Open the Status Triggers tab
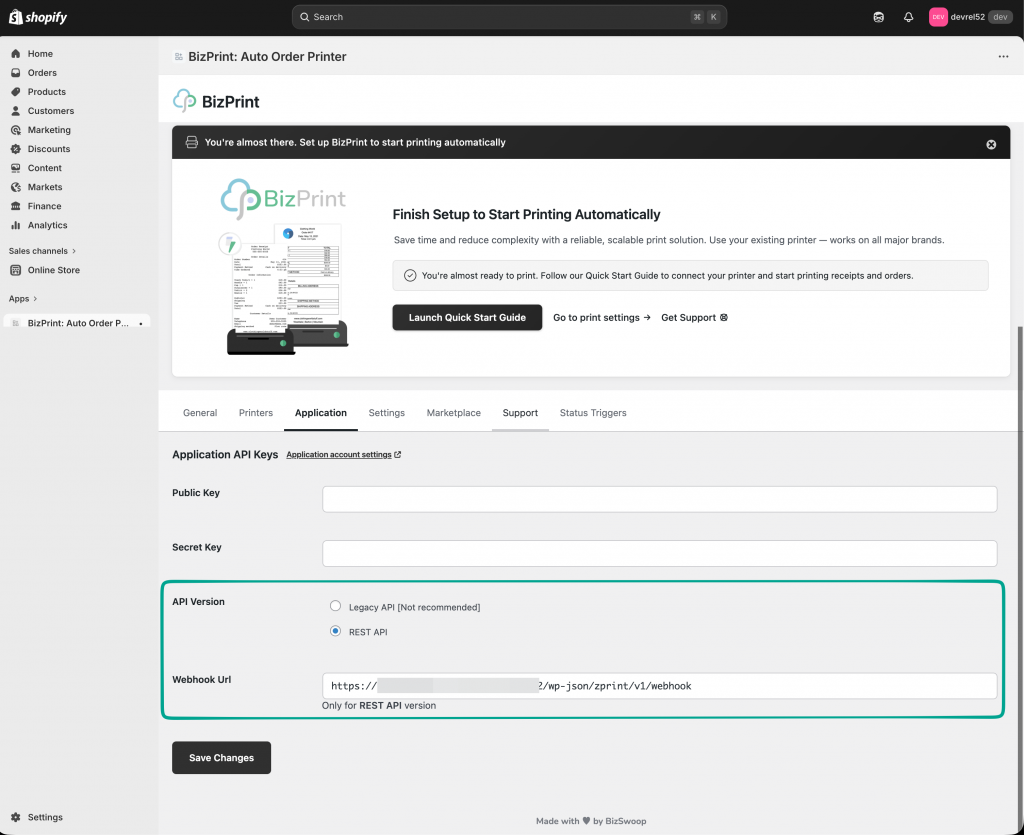This screenshot has width=1024, height=835. [x=593, y=413]
